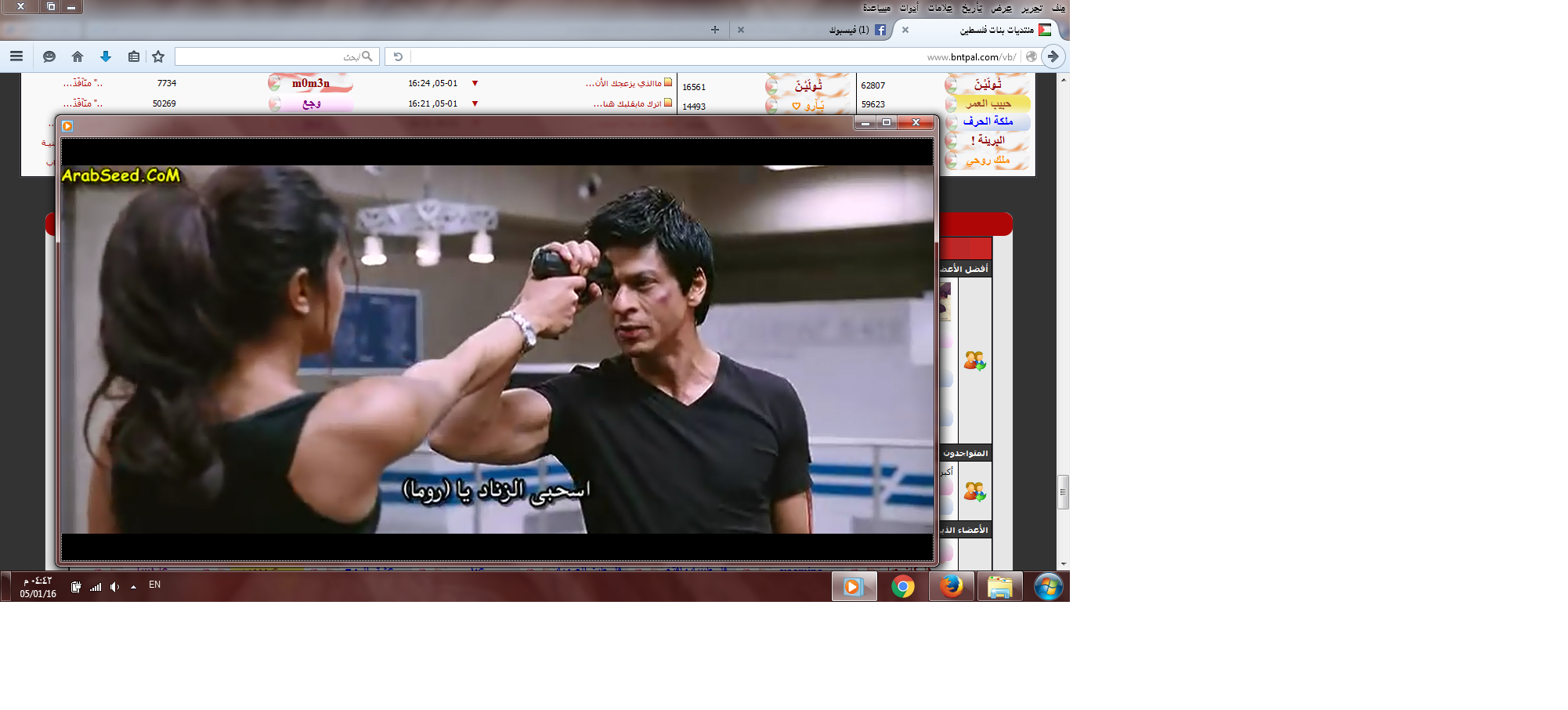Click the volume speaker tray icon

(115, 587)
